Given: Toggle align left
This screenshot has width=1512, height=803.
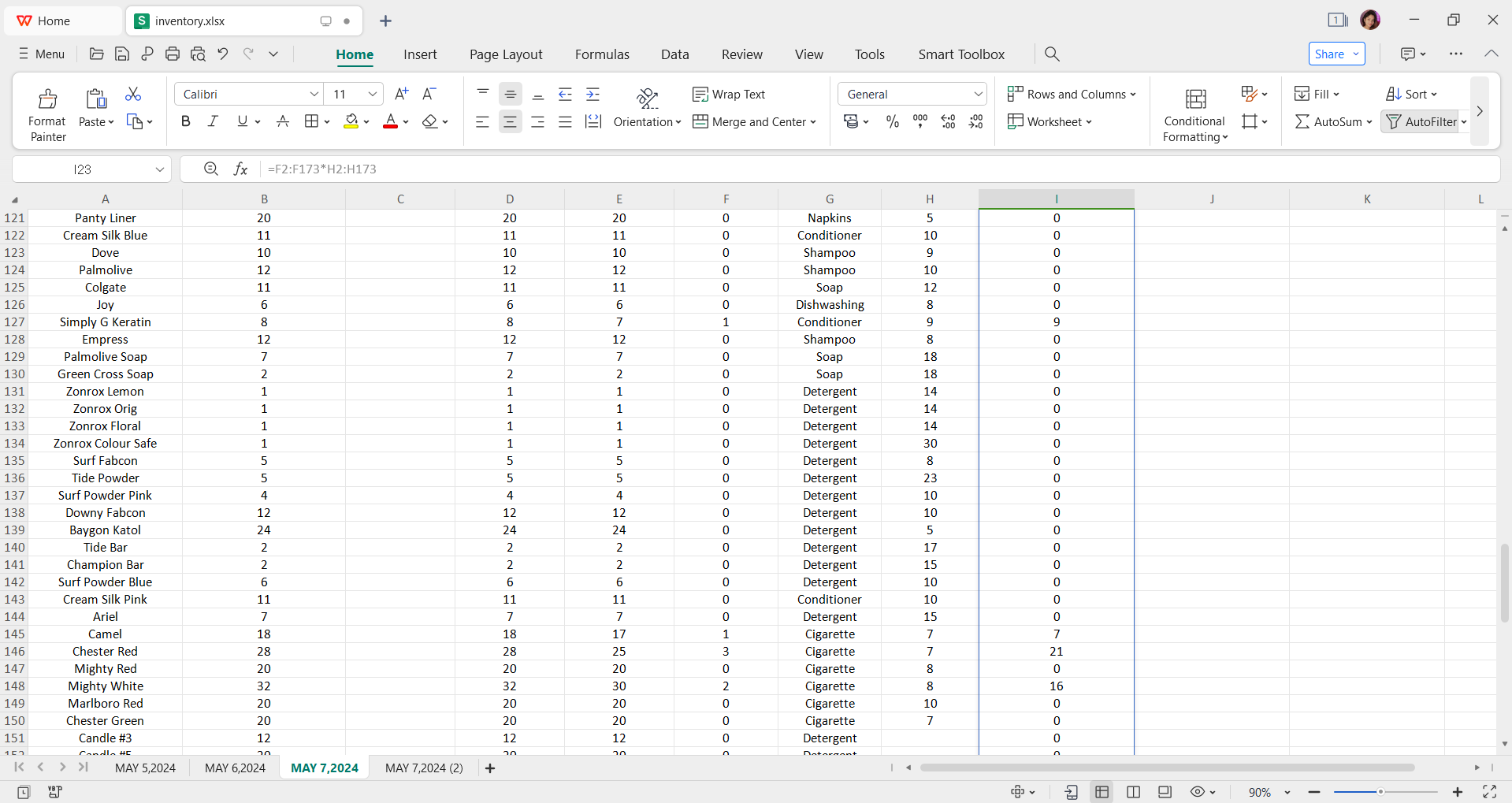Looking at the screenshot, I should coord(482,121).
